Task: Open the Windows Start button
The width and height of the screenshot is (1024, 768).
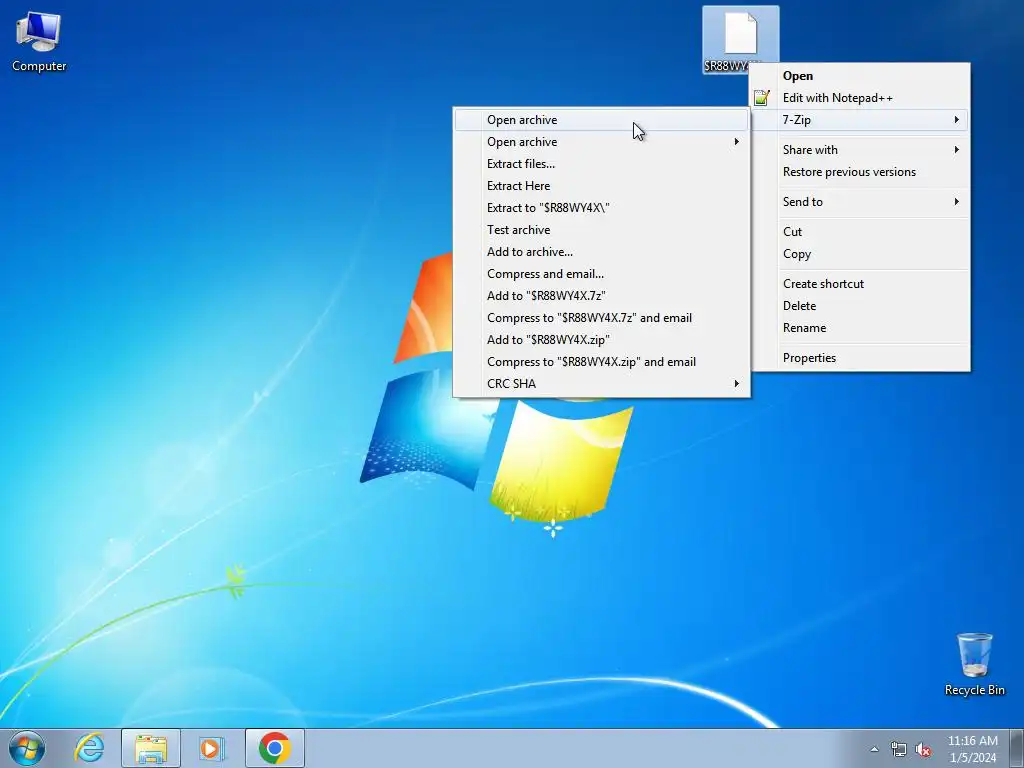Action: pyautogui.click(x=27, y=748)
